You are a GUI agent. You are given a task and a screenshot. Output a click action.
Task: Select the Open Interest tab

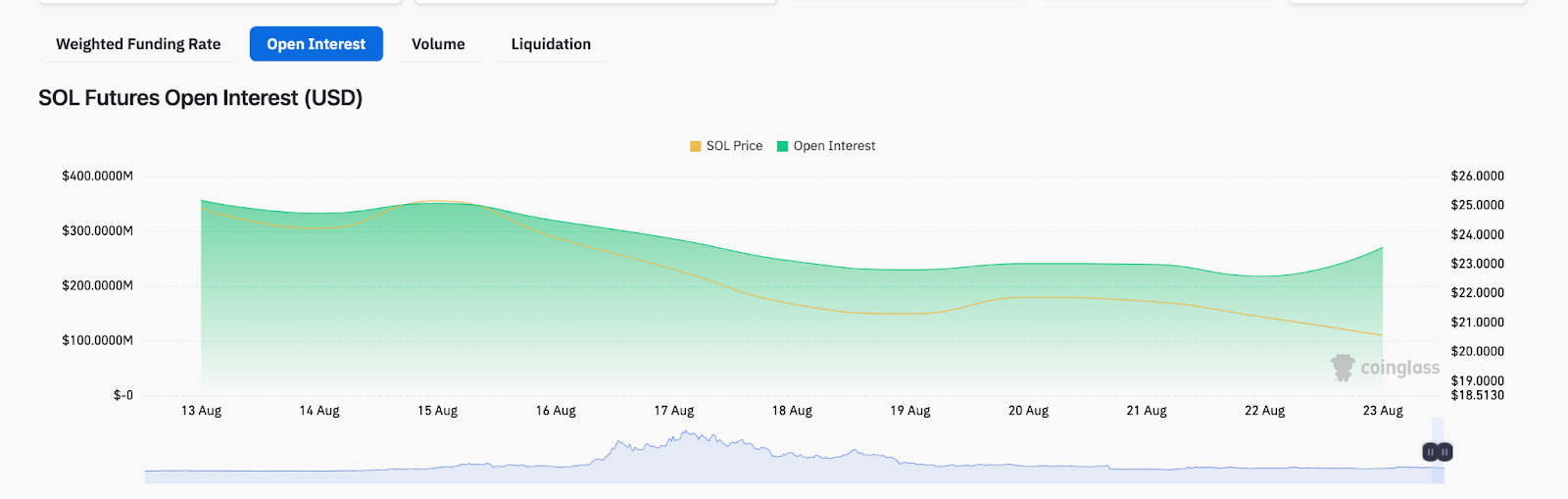point(316,44)
